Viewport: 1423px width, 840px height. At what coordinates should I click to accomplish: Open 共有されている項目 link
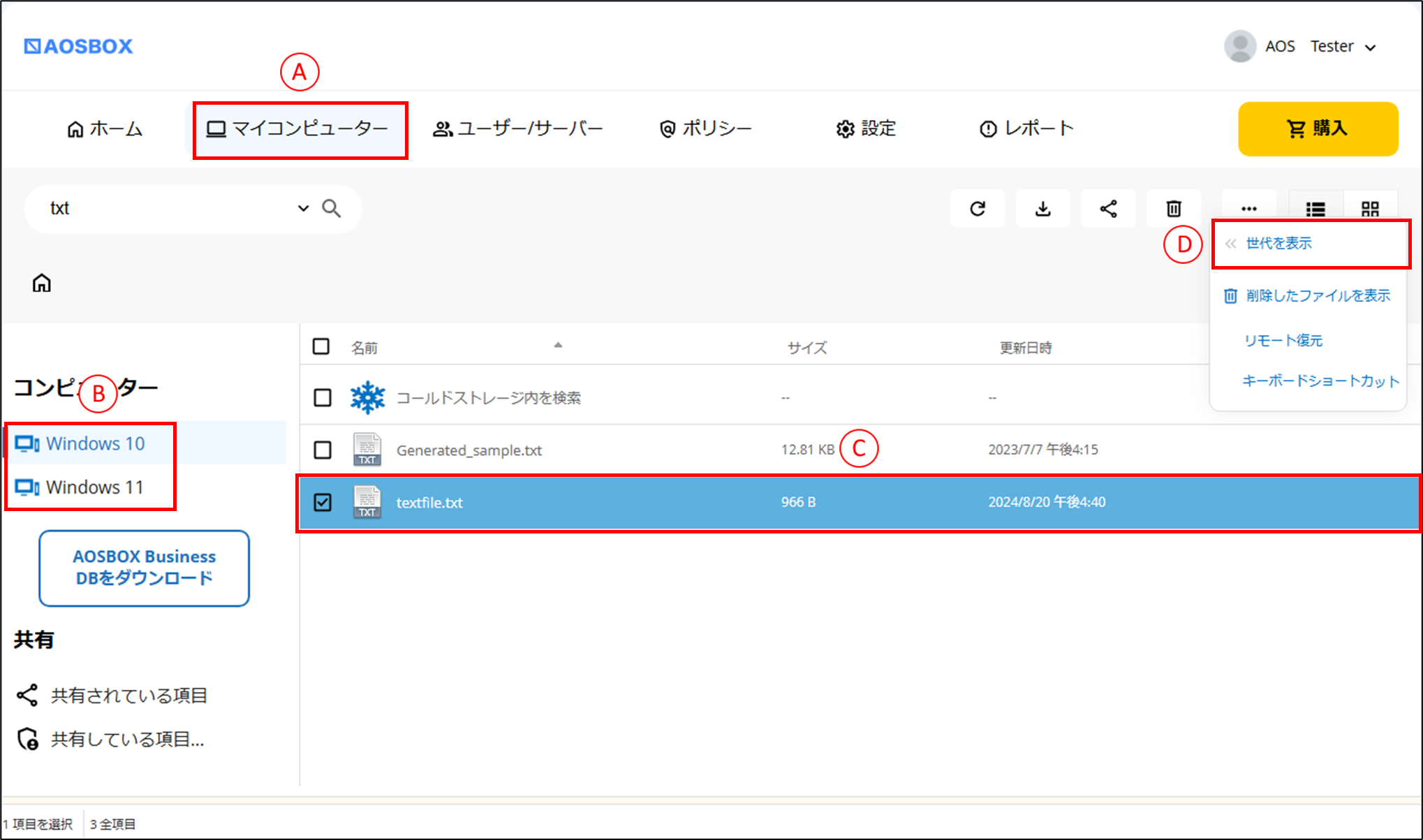(x=112, y=695)
